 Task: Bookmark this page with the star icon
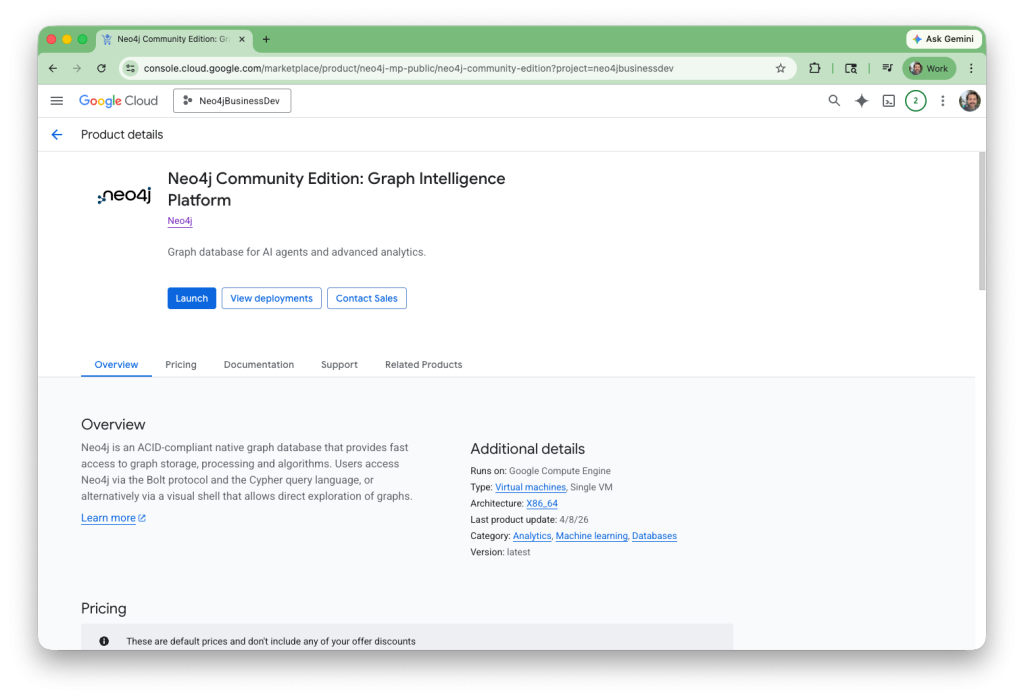coord(780,68)
